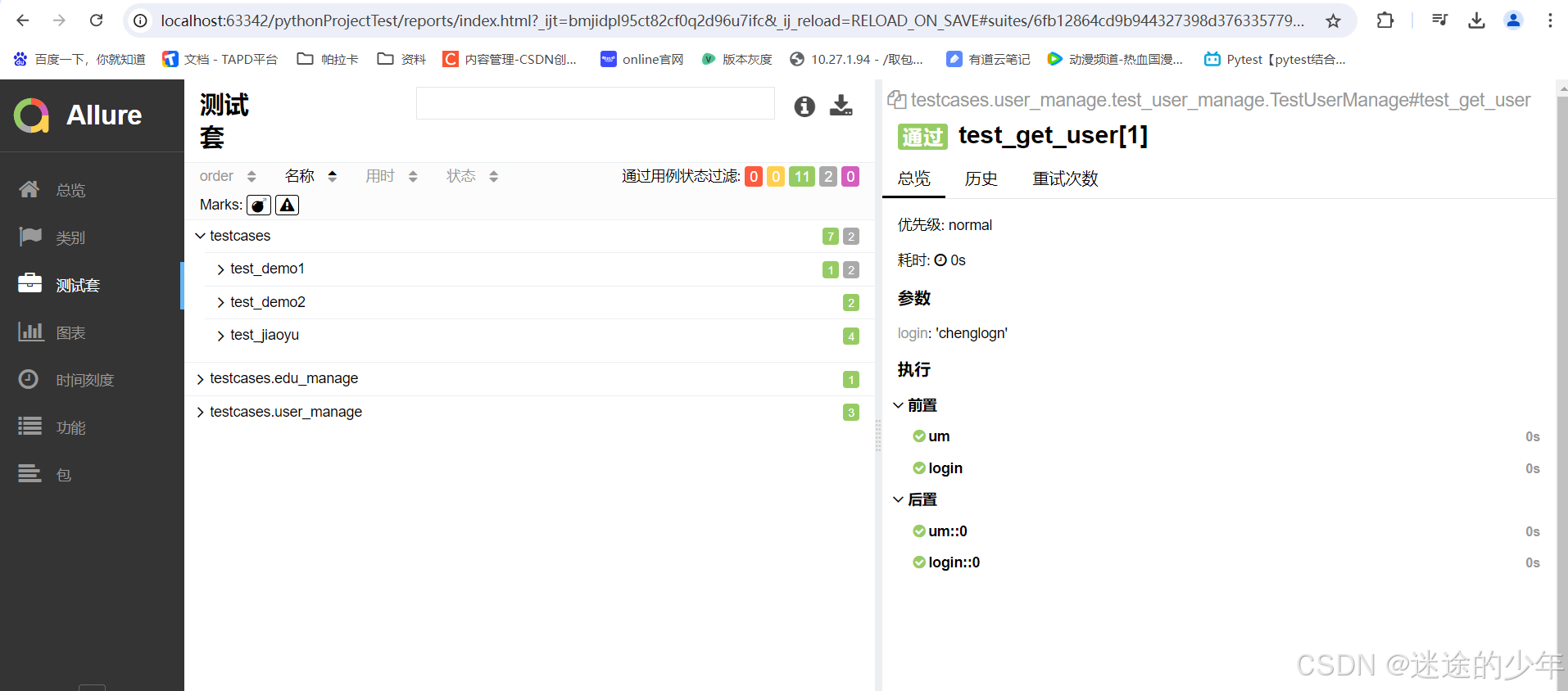Open the Chrome three-dot menu
This screenshot has width=1568, height=691.
1550,20
